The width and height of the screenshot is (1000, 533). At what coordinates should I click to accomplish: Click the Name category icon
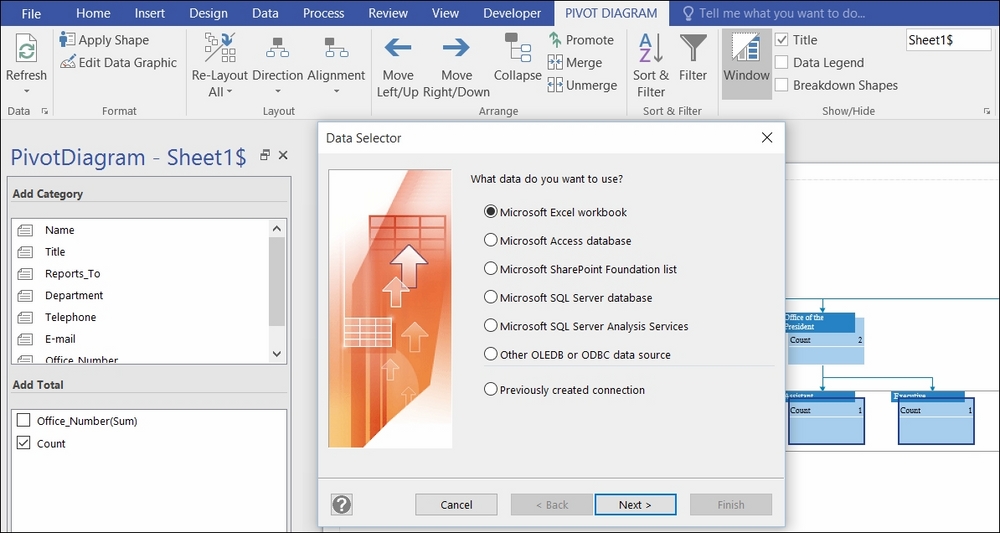(x=25, y=230)
